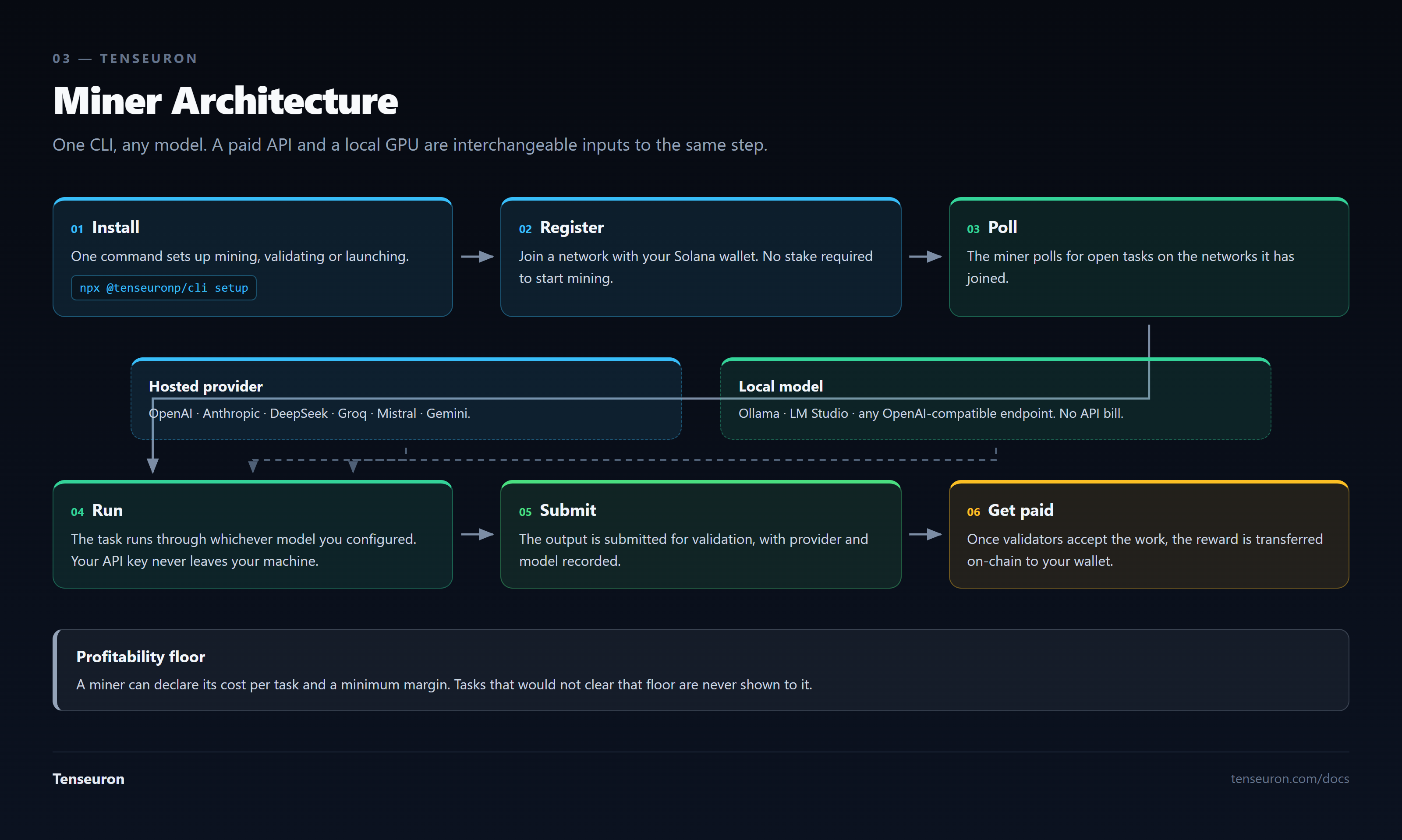
Task: Click the yellow step number 06 label
Action: click(974, 512)
